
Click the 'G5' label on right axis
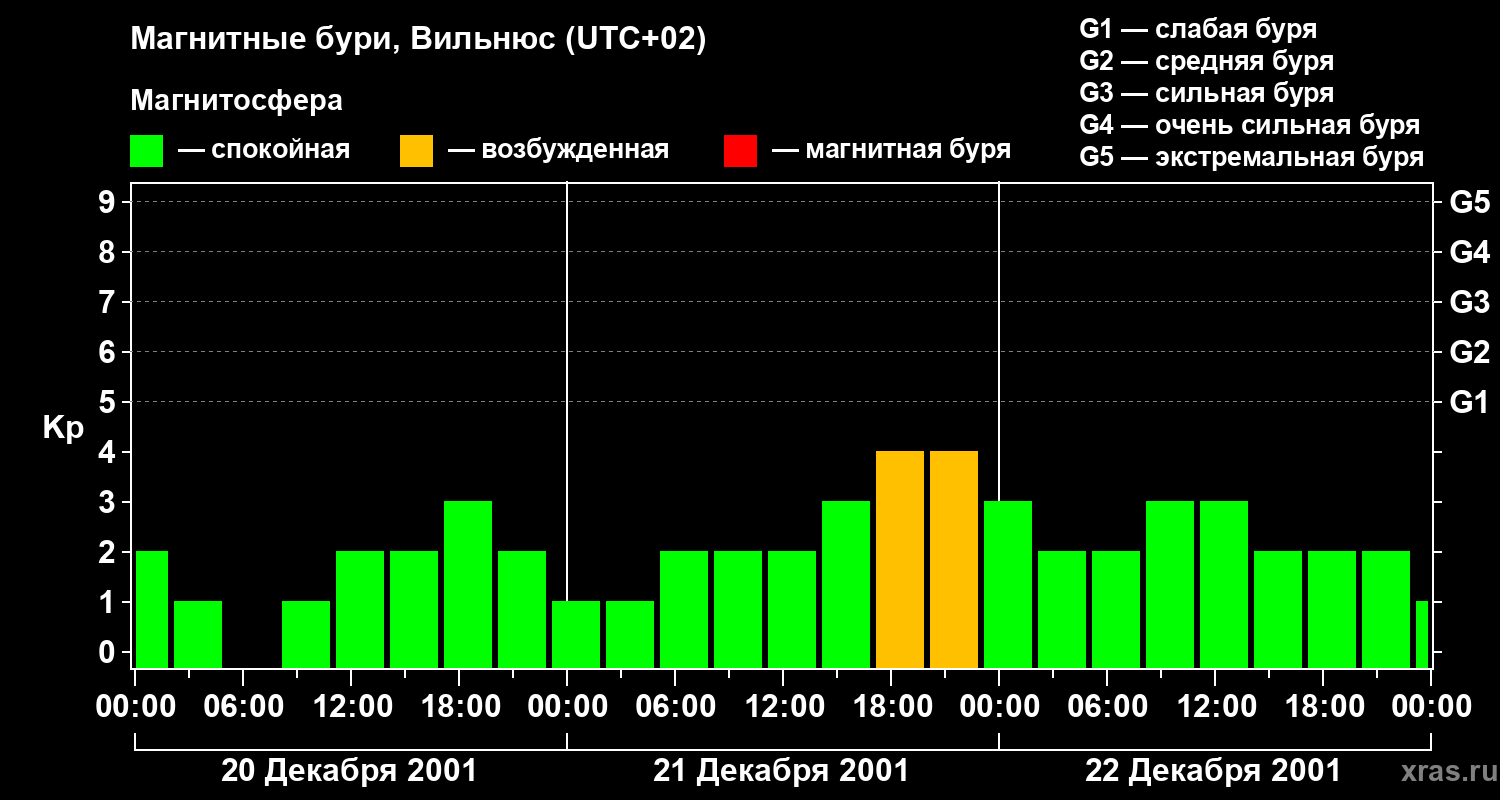point(1469,202)
